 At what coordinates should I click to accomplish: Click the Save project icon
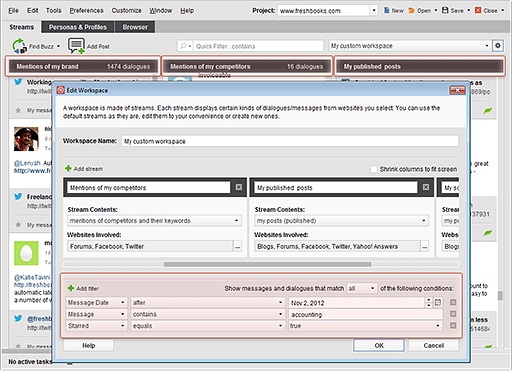(445, 11)
